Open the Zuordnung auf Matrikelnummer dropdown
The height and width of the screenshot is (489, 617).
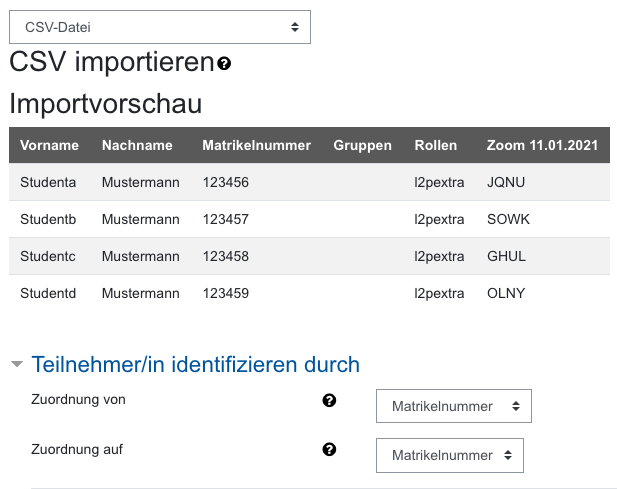pos(450,455)
